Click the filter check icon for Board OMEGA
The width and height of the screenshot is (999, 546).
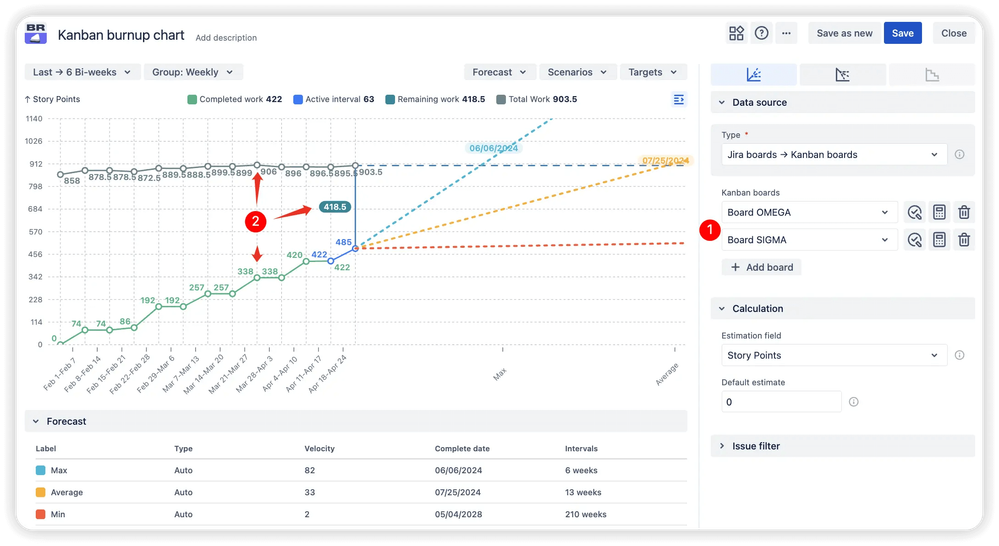click(x=914, y=212)
